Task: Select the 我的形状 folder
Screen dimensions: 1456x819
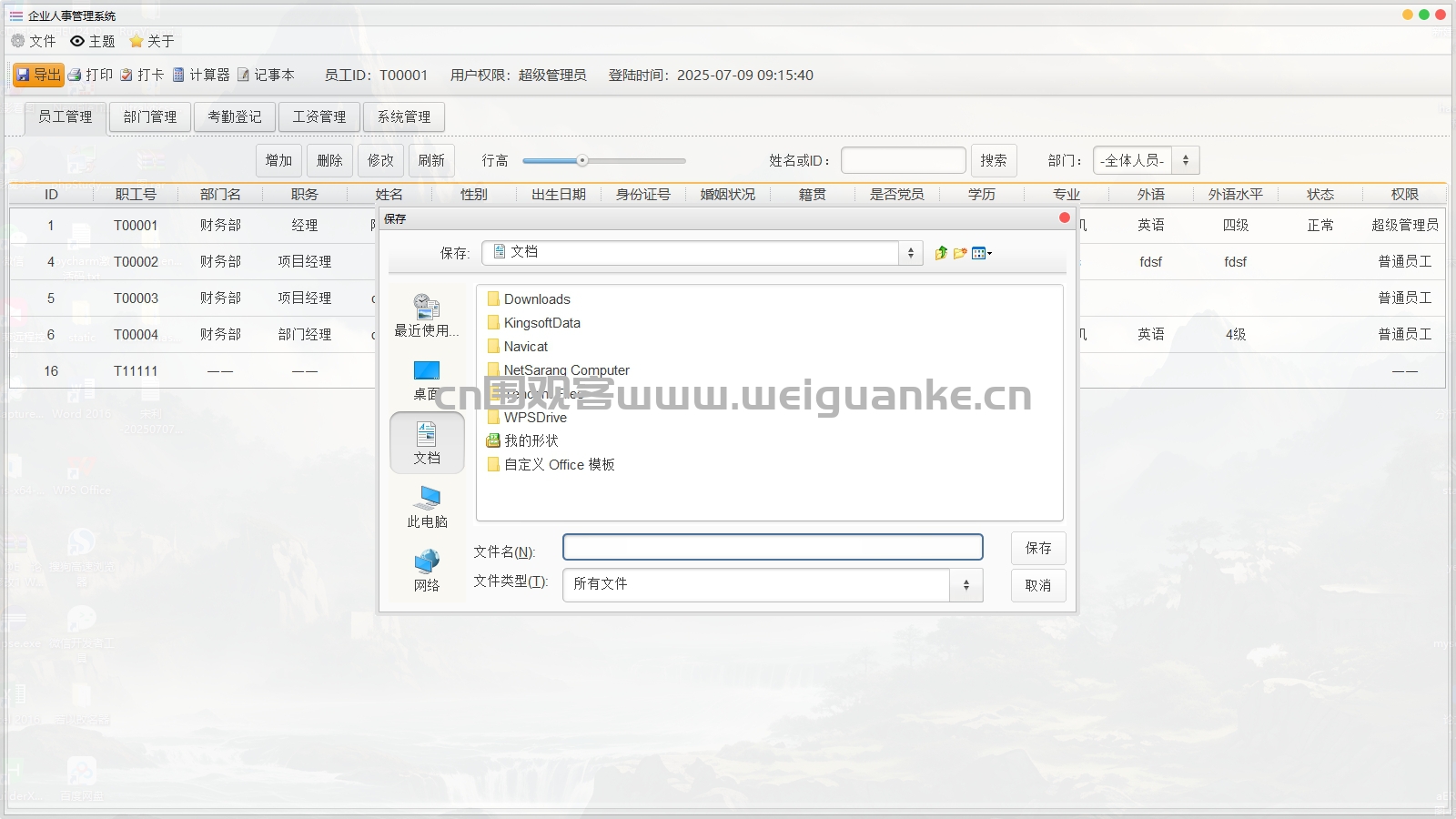Action: point(522,440)
